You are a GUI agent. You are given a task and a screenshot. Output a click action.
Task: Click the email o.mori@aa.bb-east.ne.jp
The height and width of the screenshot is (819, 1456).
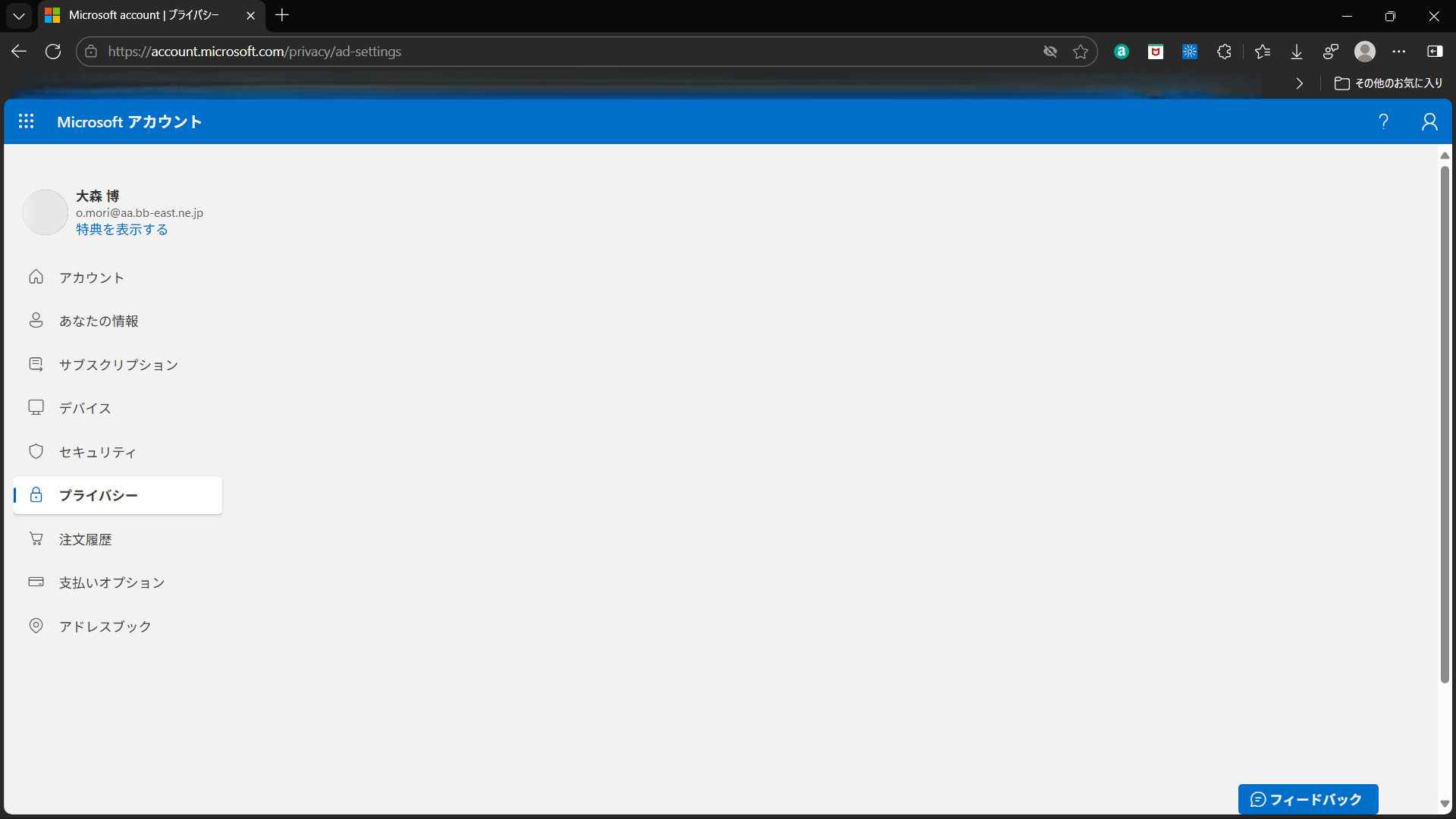coord(140,213)
